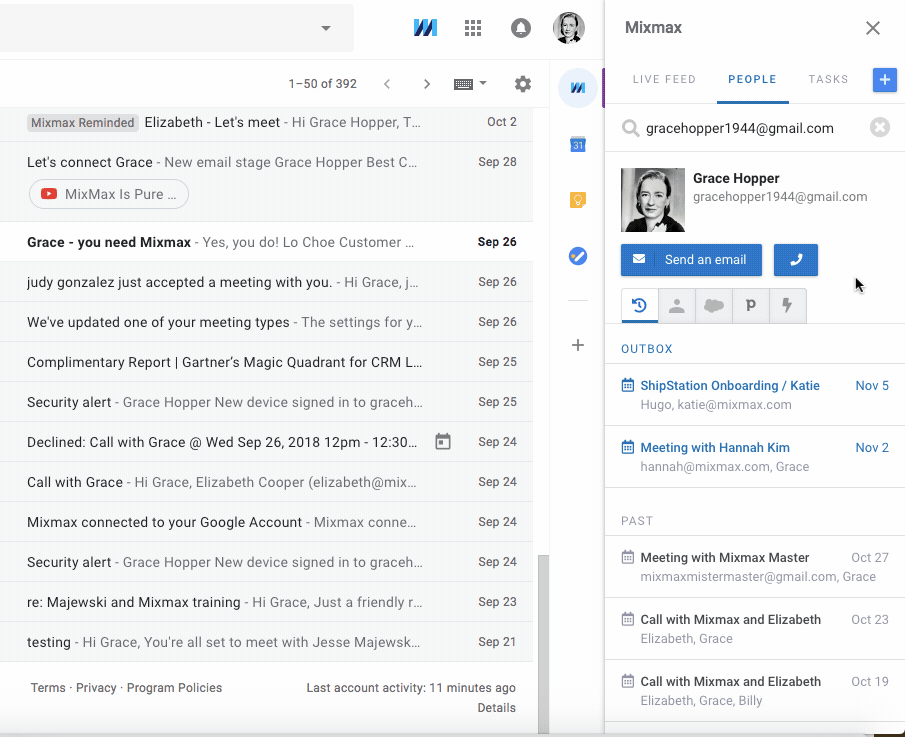
Task: Clear the people search field
Action: [879, 128]
